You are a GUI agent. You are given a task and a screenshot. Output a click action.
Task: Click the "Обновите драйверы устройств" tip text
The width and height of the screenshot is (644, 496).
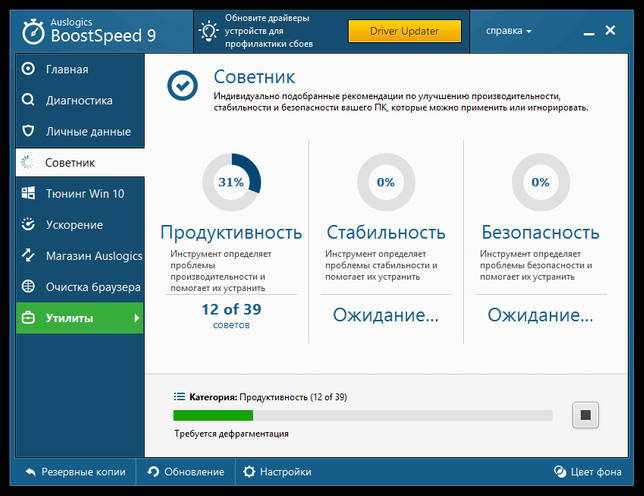(269, 31)
